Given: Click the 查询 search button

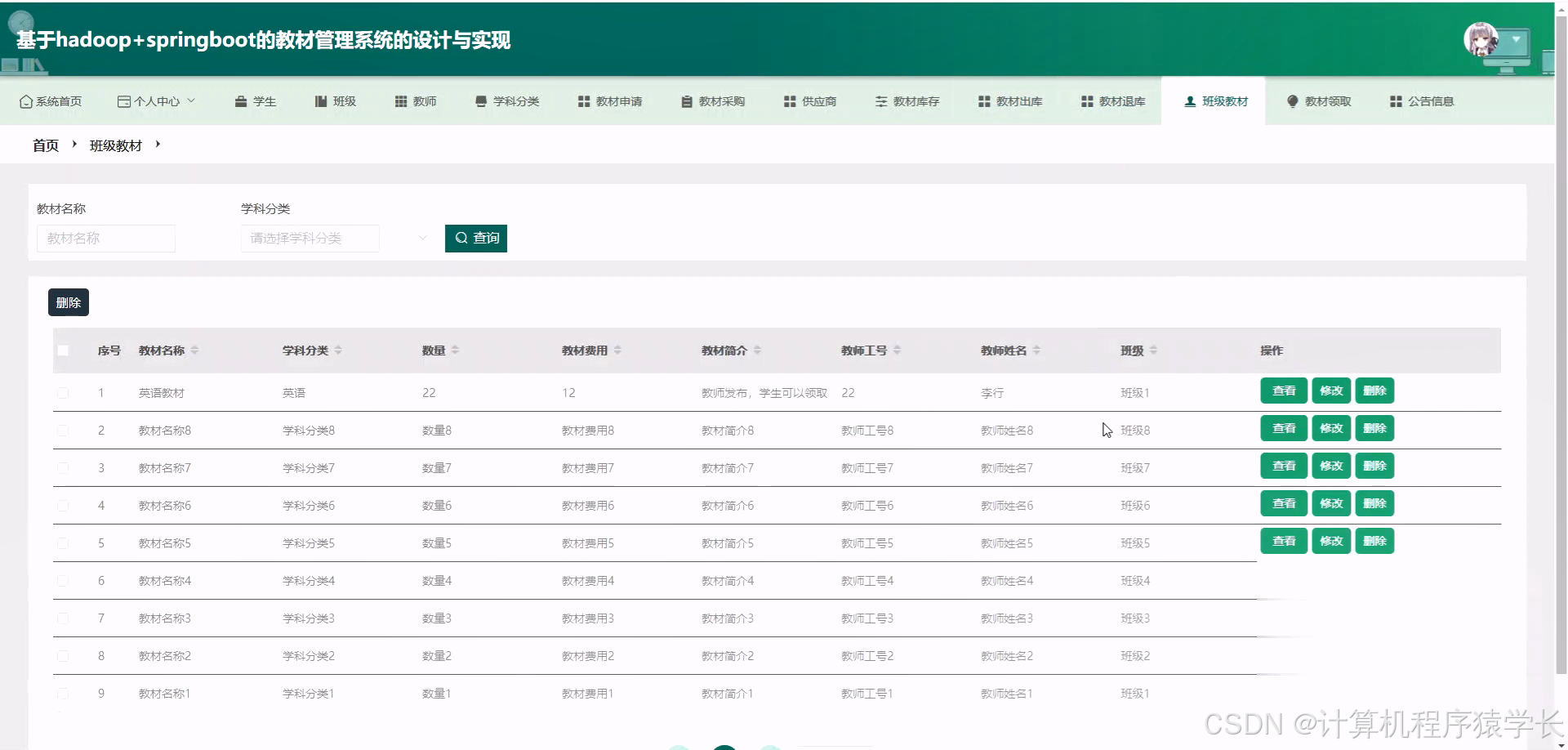Looking at the screenshot, I should click(x=476, y=238).
